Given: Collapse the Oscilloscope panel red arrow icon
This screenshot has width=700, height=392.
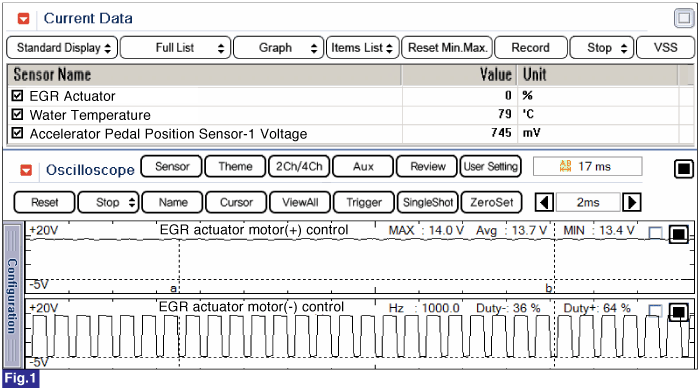Looking at the screenshot, I should coord(26,170).
